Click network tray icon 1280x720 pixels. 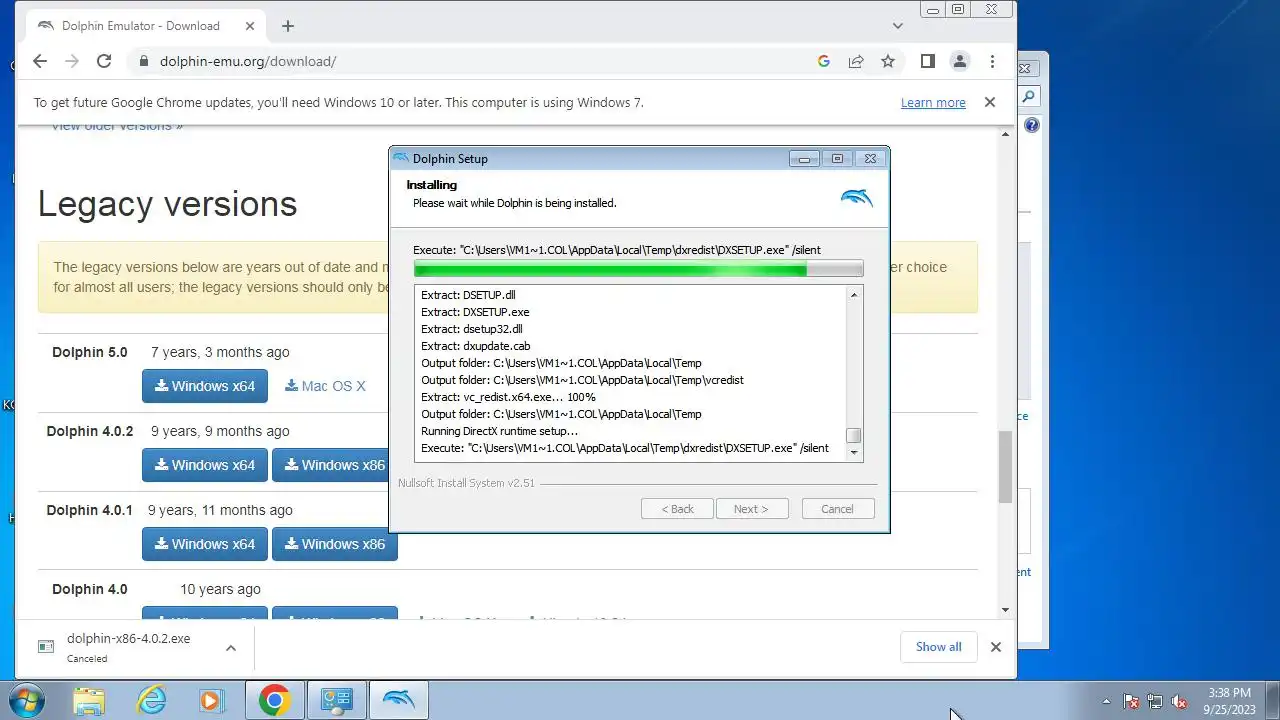coord(1155,701)
